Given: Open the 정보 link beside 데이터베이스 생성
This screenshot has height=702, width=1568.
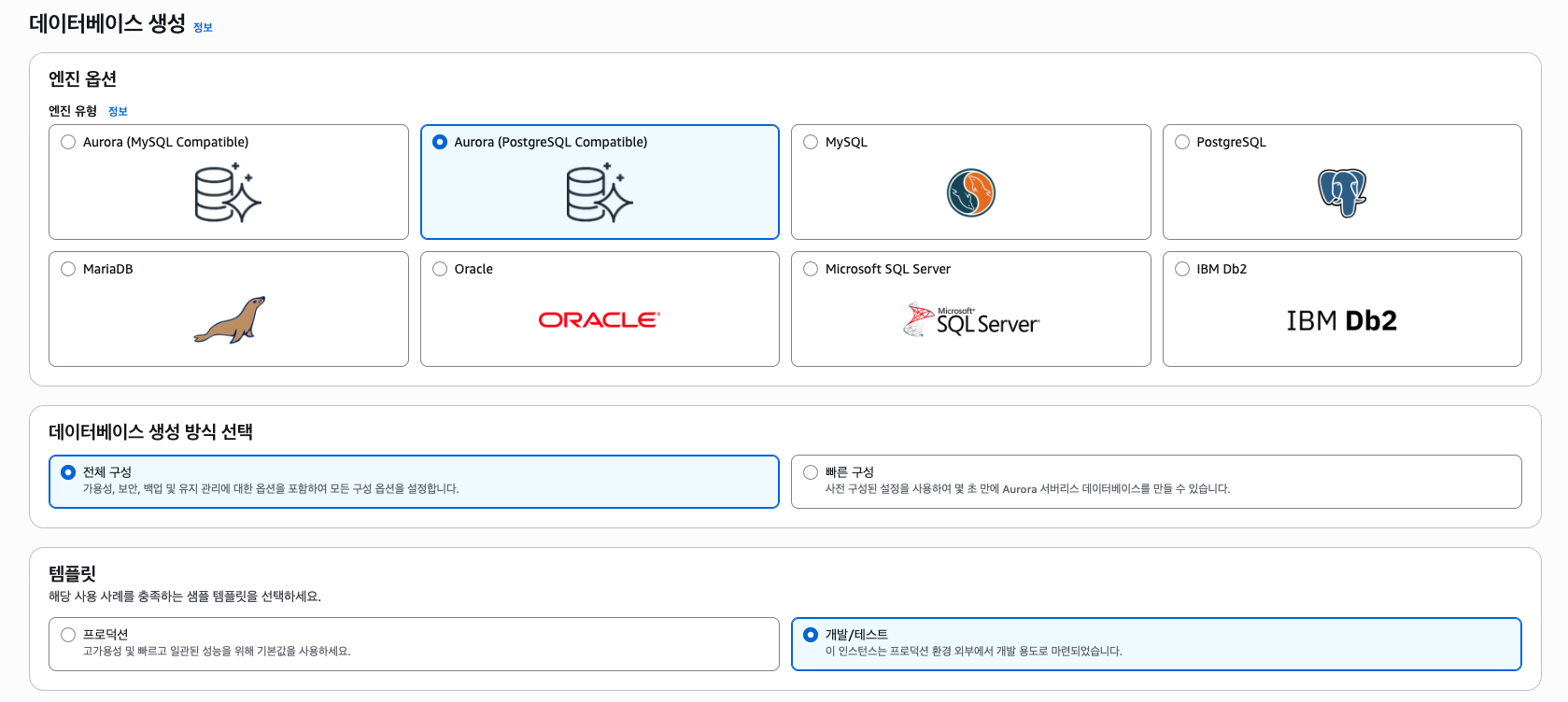Looking at the screenshot, I should coord(203,27).
